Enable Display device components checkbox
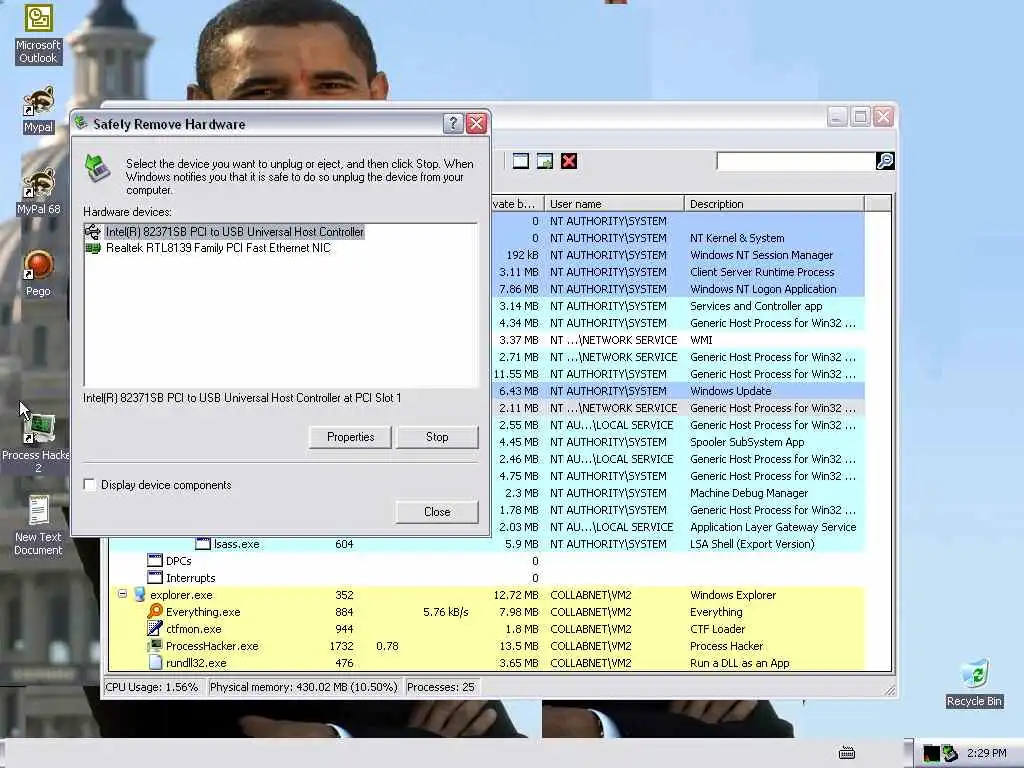Image resolution: width=1024 pixels, height=768 pixels. tap(90, 485)
